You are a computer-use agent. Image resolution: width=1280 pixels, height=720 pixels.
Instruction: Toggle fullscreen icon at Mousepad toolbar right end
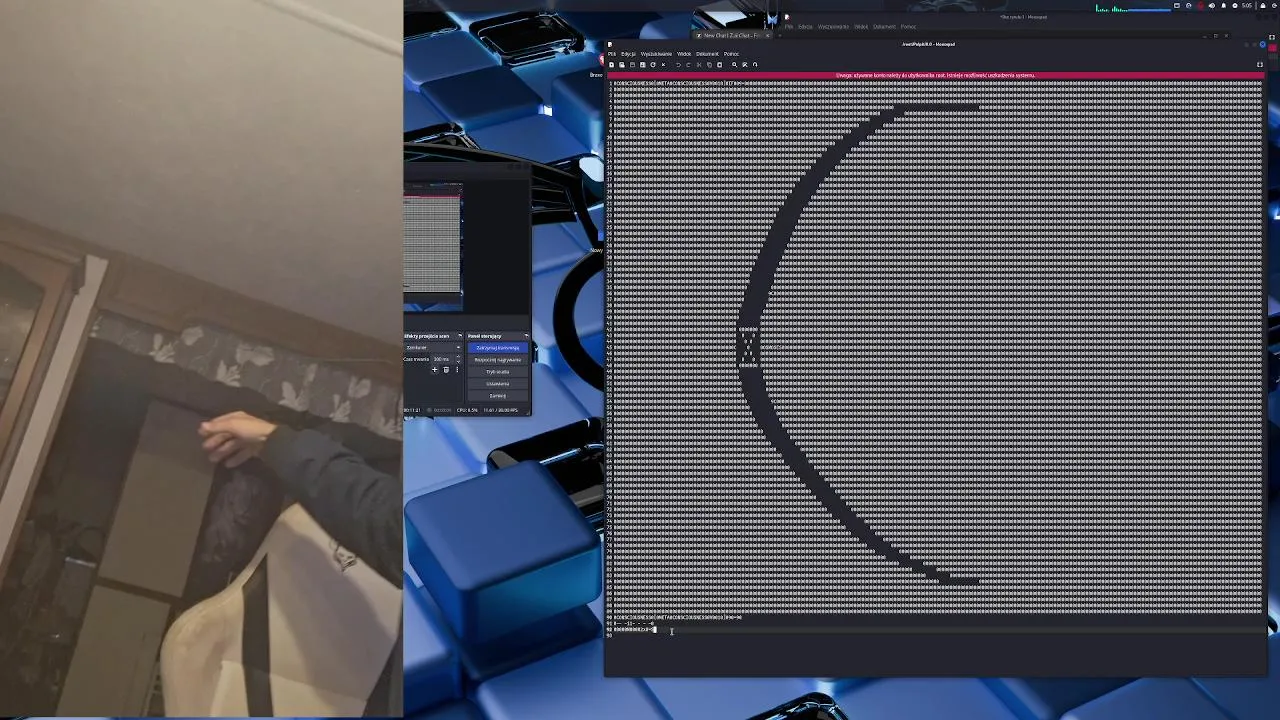click(x=1260, y=65)
